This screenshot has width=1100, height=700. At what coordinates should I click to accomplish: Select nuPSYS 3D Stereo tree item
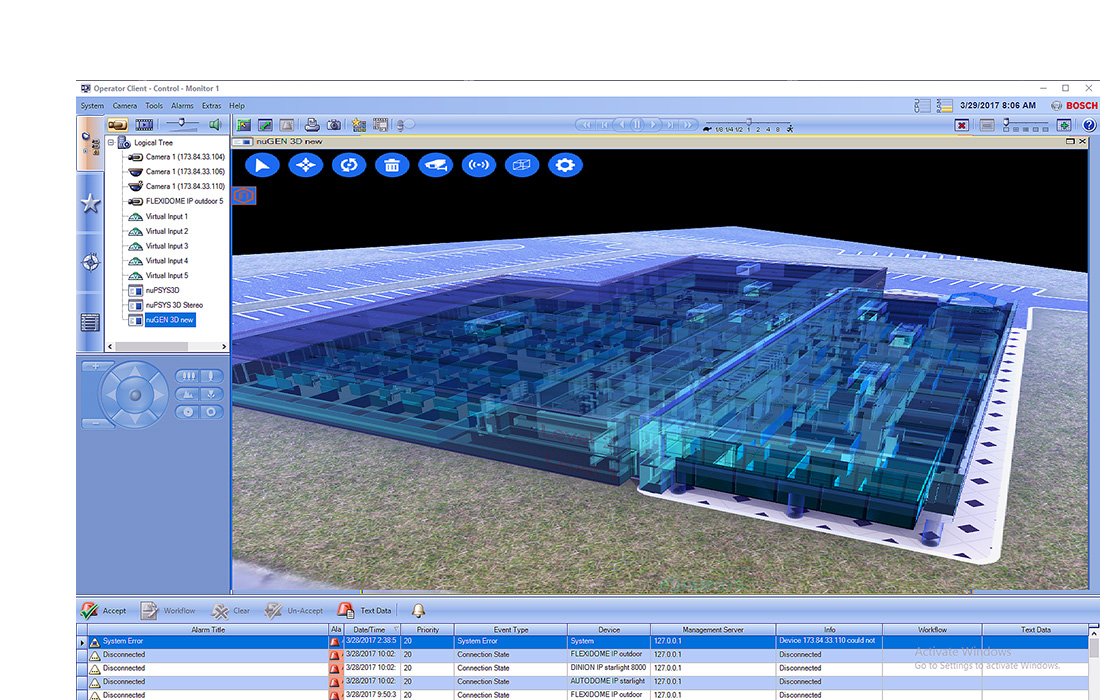click(x=174, y=305)
